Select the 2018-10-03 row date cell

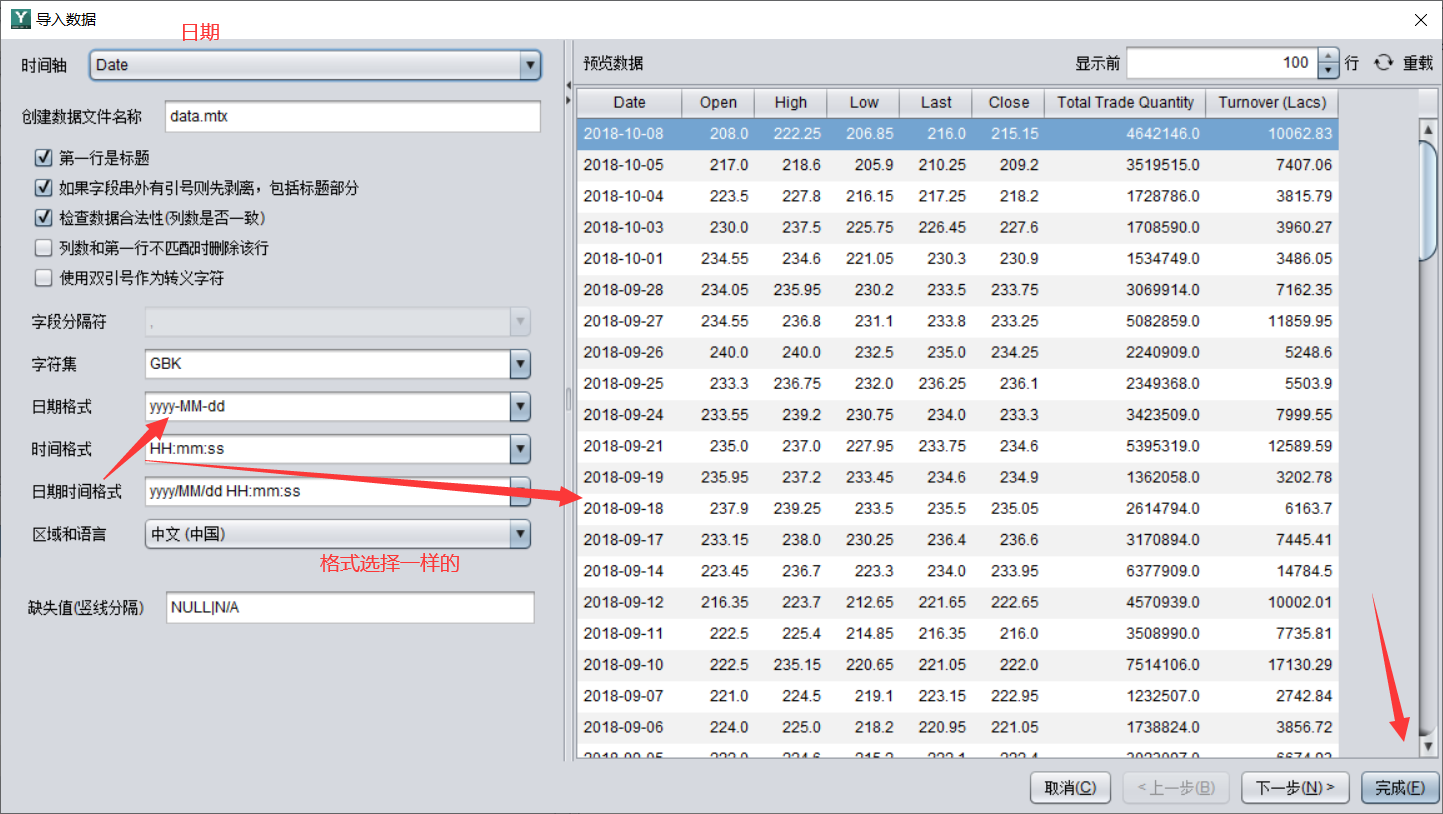(x=629, y=227)
